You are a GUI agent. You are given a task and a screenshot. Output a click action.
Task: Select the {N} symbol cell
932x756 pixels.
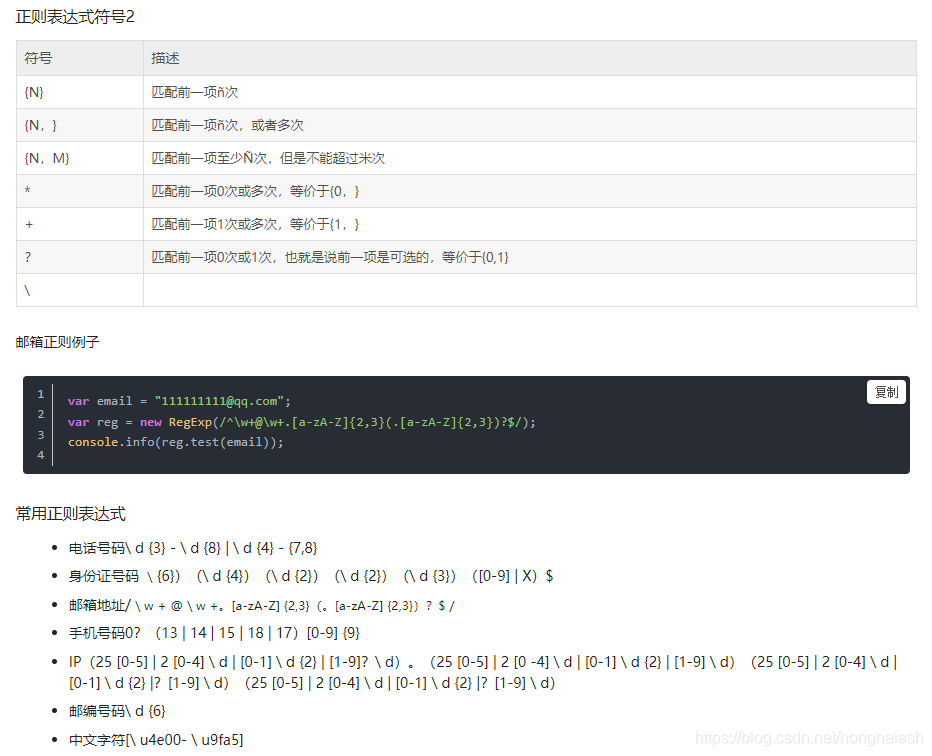click(x=80, y=92)
